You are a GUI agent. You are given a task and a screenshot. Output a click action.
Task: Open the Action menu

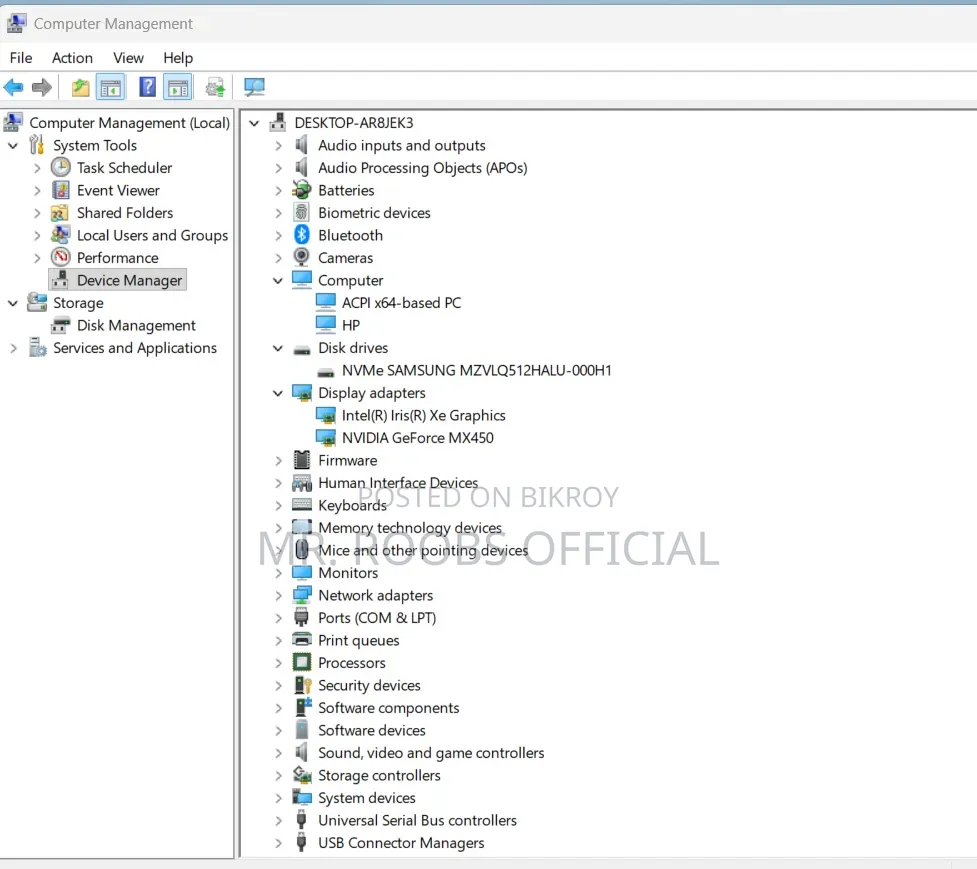coord(72,58)
